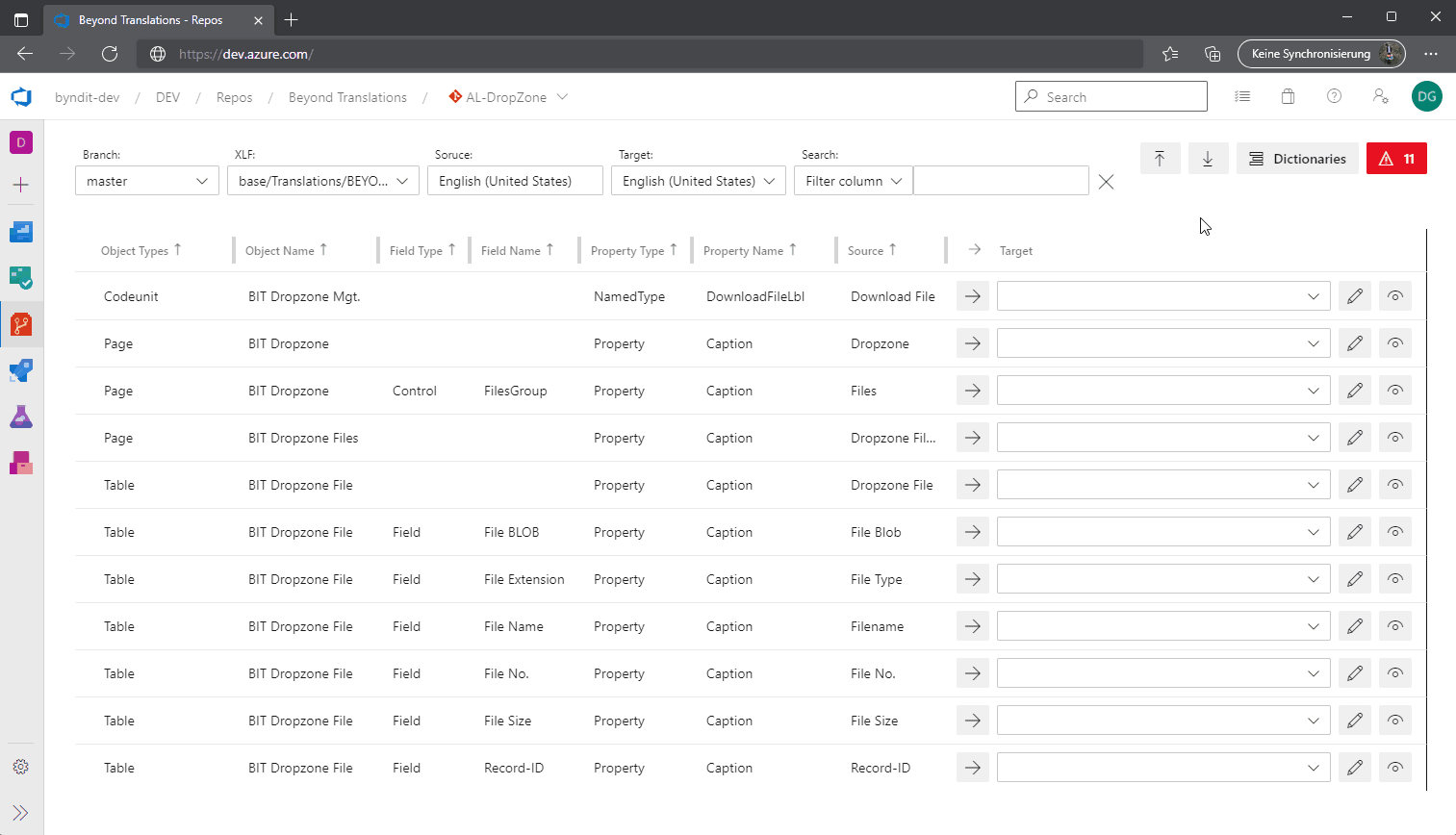Toggle the preview eye on the Record-ID row
The height and width of the screenshot is (835, 1456).
1394,767
